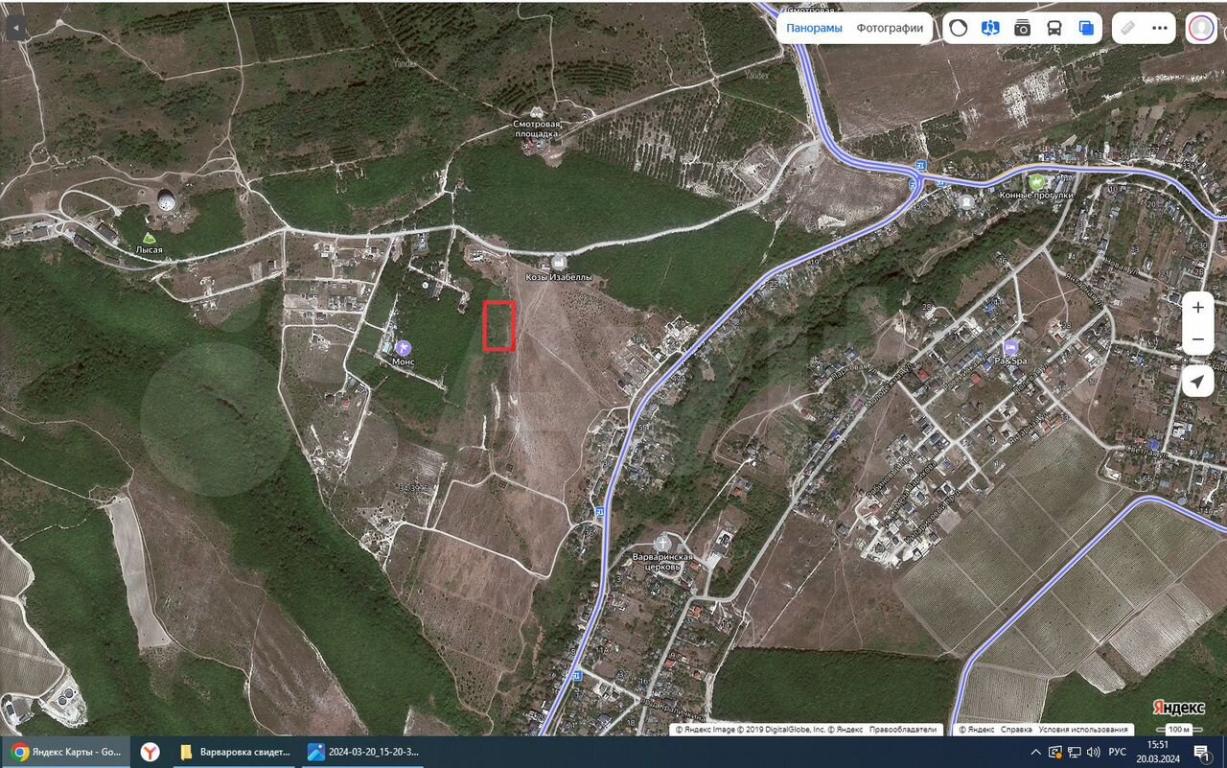
Task: Open Варваровка folder in the taskbar
Action: 235,752
